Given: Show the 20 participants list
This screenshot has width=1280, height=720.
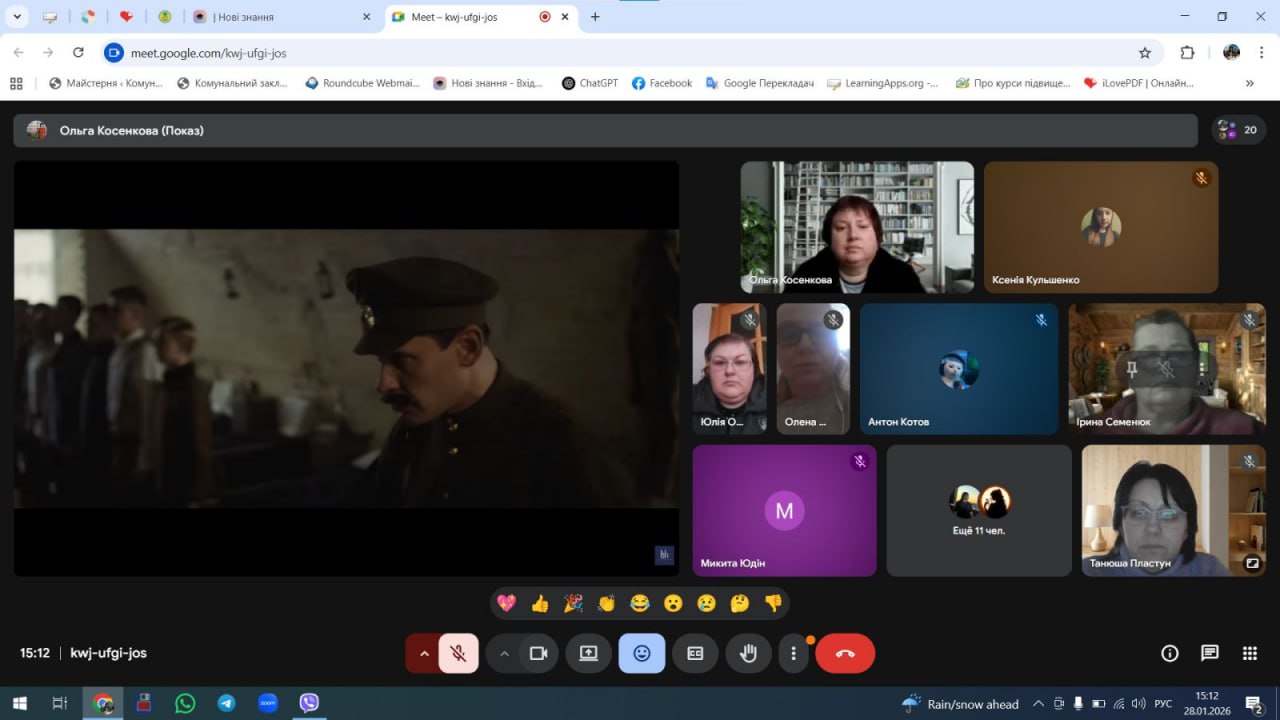Looking at the screenshot, I should 1238,130.
